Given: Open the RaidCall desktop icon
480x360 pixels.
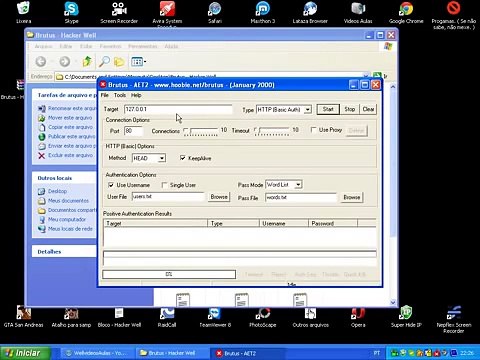Looking at the screenshot, I should 167,317.
